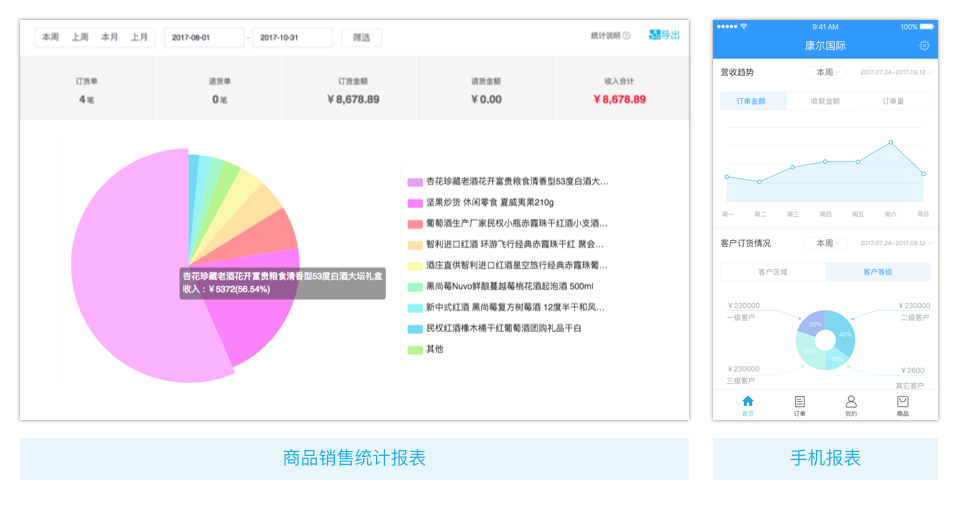This screenshot has width=960, height=510.
Task: Expand 本周 dropdown beside 客户订货情况
Action: (826, 243)
